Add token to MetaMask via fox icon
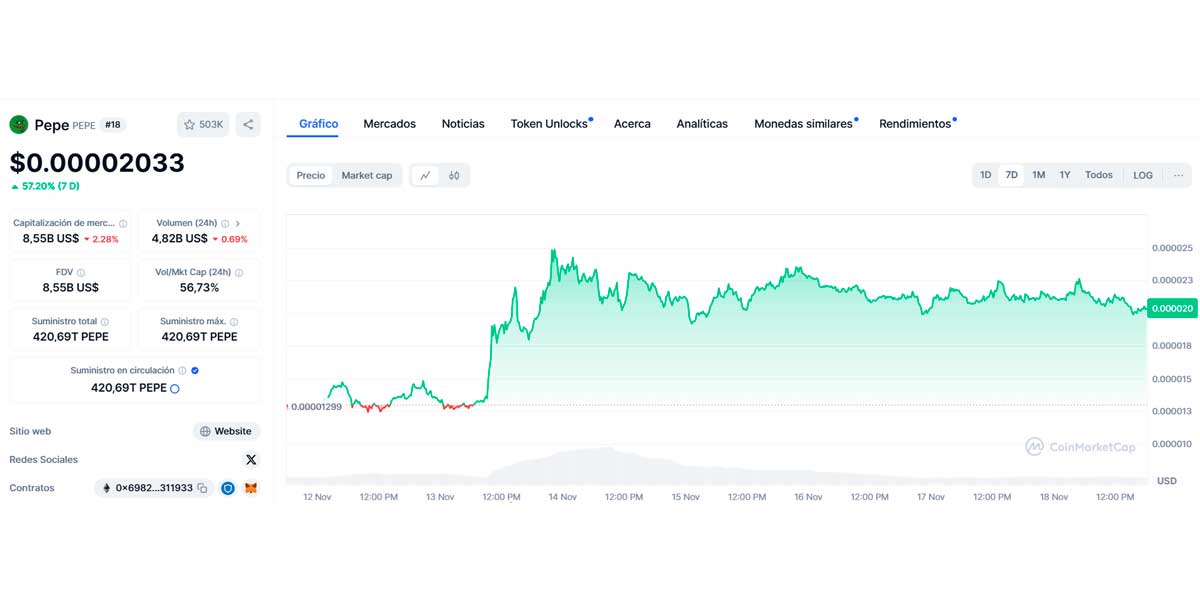Screen dimensions: 1200x600 click(x=251, y=488)
